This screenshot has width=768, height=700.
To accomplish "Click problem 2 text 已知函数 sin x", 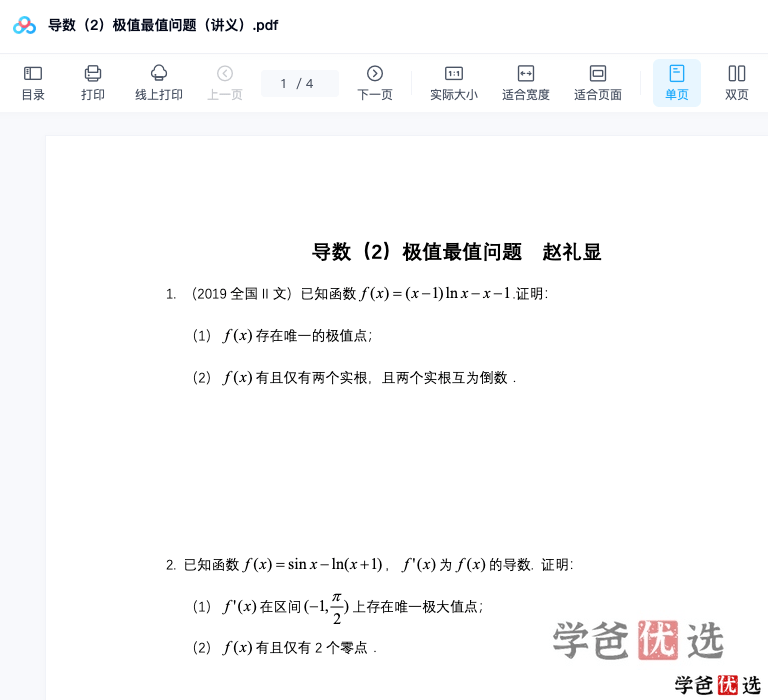I will point(369,565).
